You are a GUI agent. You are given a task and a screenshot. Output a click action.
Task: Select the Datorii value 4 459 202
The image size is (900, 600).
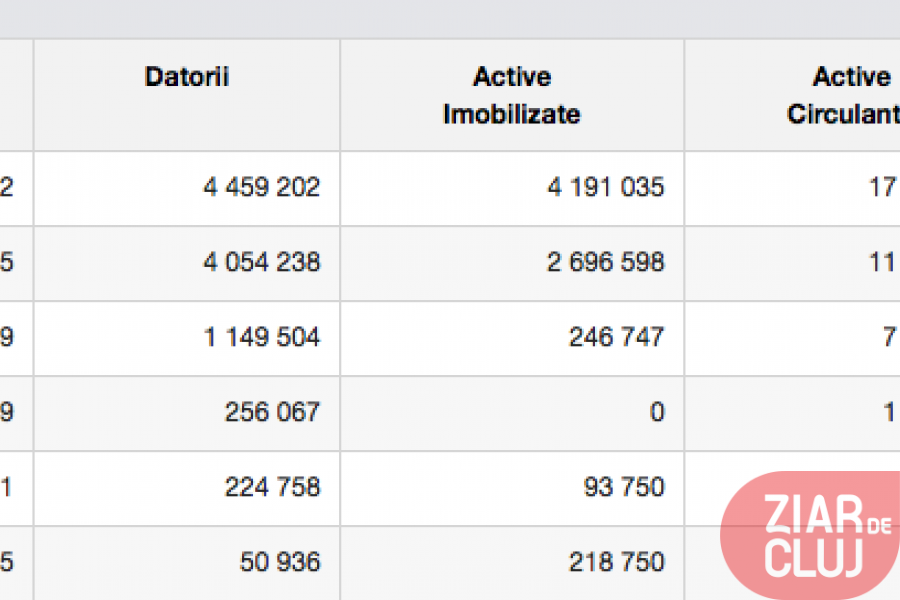point(261,187)
